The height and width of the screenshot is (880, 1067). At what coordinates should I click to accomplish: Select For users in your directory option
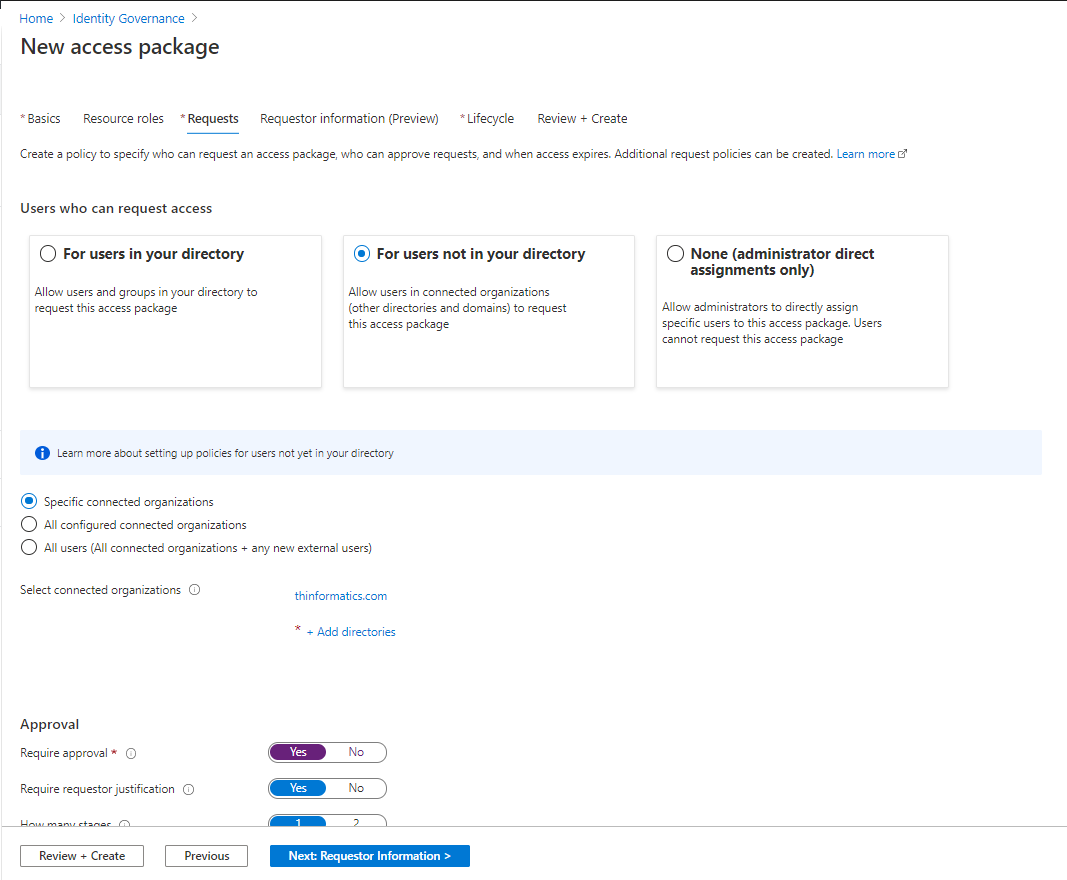48,254
